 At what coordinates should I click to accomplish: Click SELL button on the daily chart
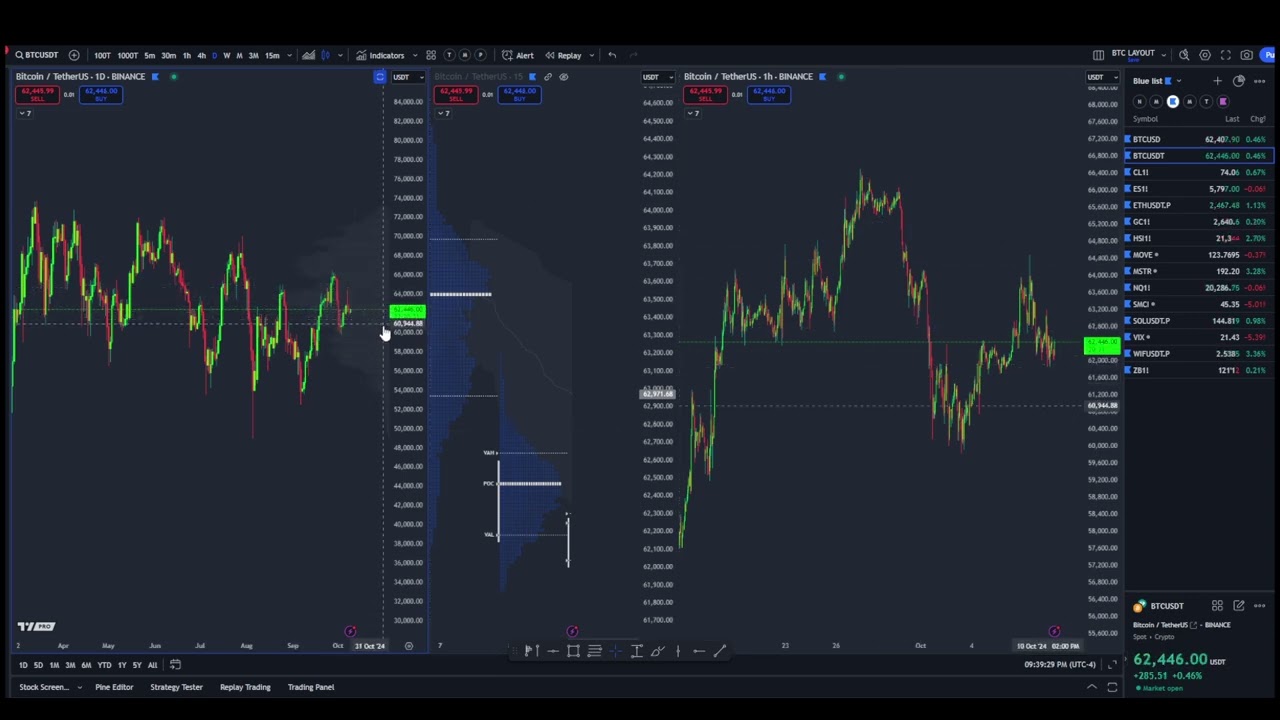click(x=39, y=94)
